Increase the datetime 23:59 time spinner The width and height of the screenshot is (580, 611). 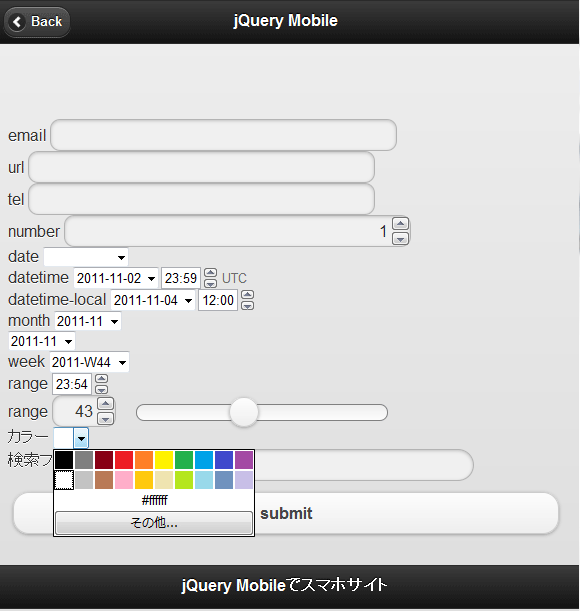210,273
